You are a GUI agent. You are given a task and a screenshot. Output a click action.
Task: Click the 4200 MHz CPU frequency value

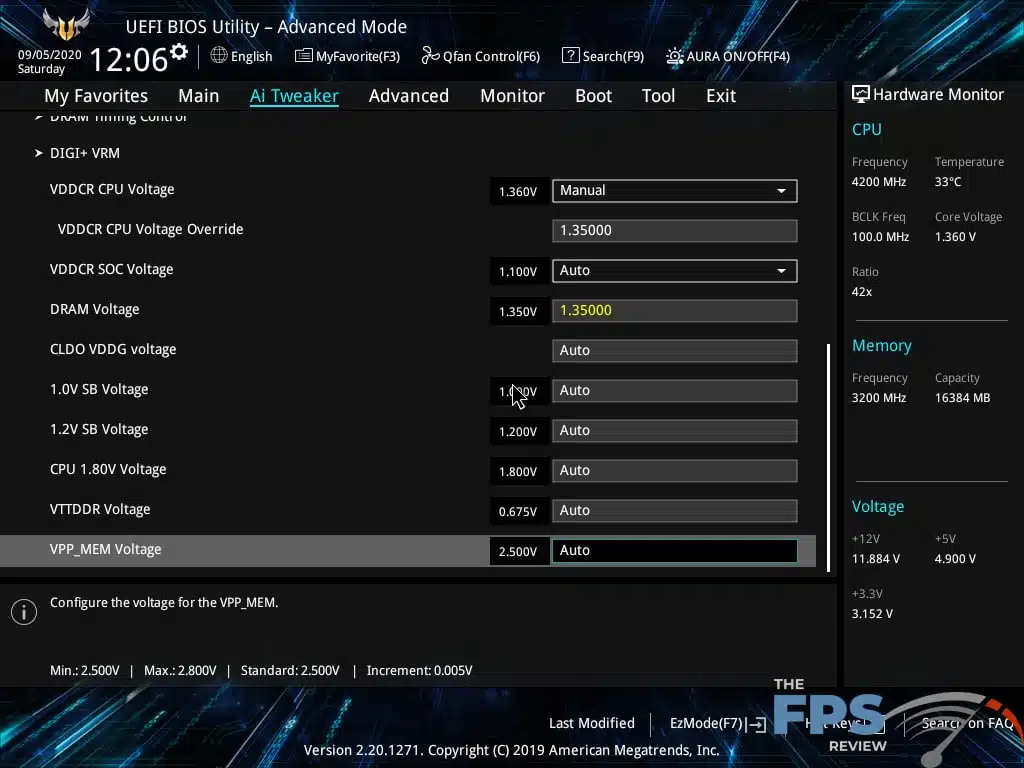click(x=878, y=182)
